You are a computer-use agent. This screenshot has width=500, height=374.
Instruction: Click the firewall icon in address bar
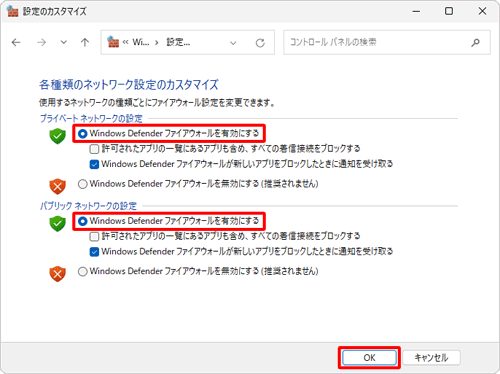coord(113,42)
